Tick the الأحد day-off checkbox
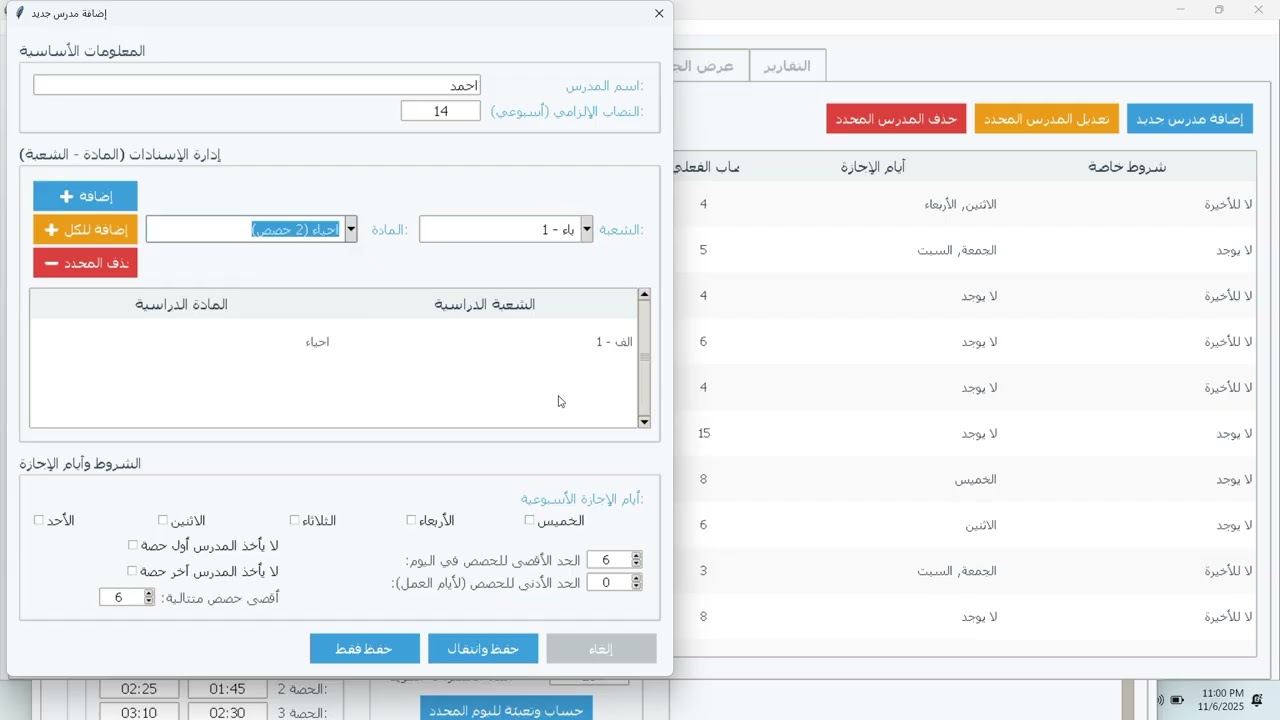The height and width of the screenshot is (720, 1280). [x=39, y=520]
